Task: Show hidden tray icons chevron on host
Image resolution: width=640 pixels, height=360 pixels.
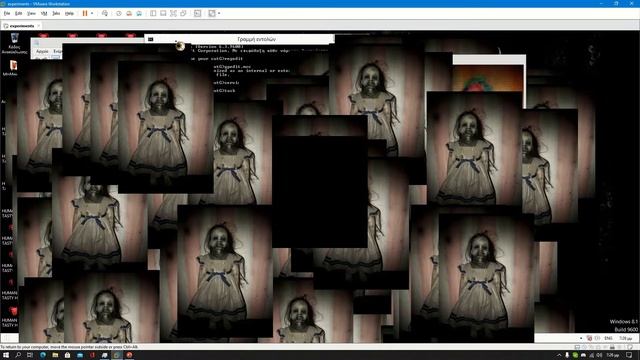Action: pyautogui.click(x=559, y=355)
